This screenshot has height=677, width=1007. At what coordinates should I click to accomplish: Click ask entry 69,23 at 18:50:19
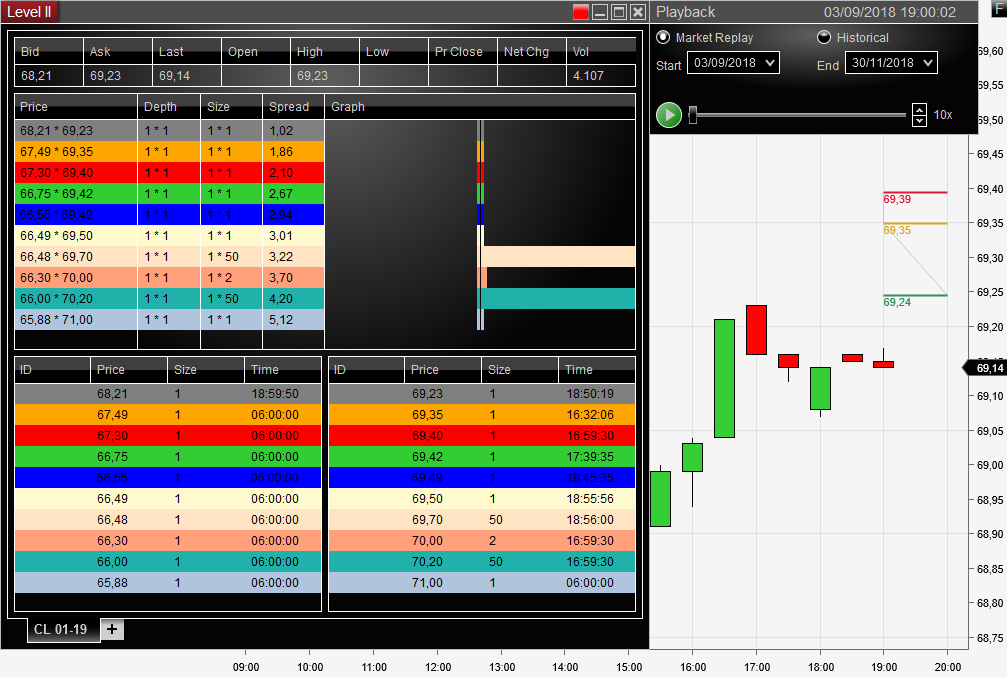(x=482, y=394)
